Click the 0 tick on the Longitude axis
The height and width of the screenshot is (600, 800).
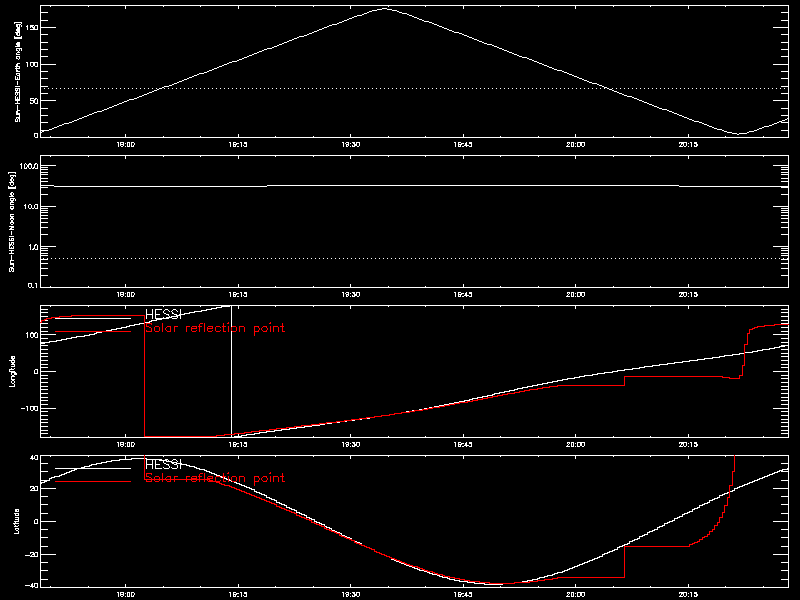[x=36, y=372]
